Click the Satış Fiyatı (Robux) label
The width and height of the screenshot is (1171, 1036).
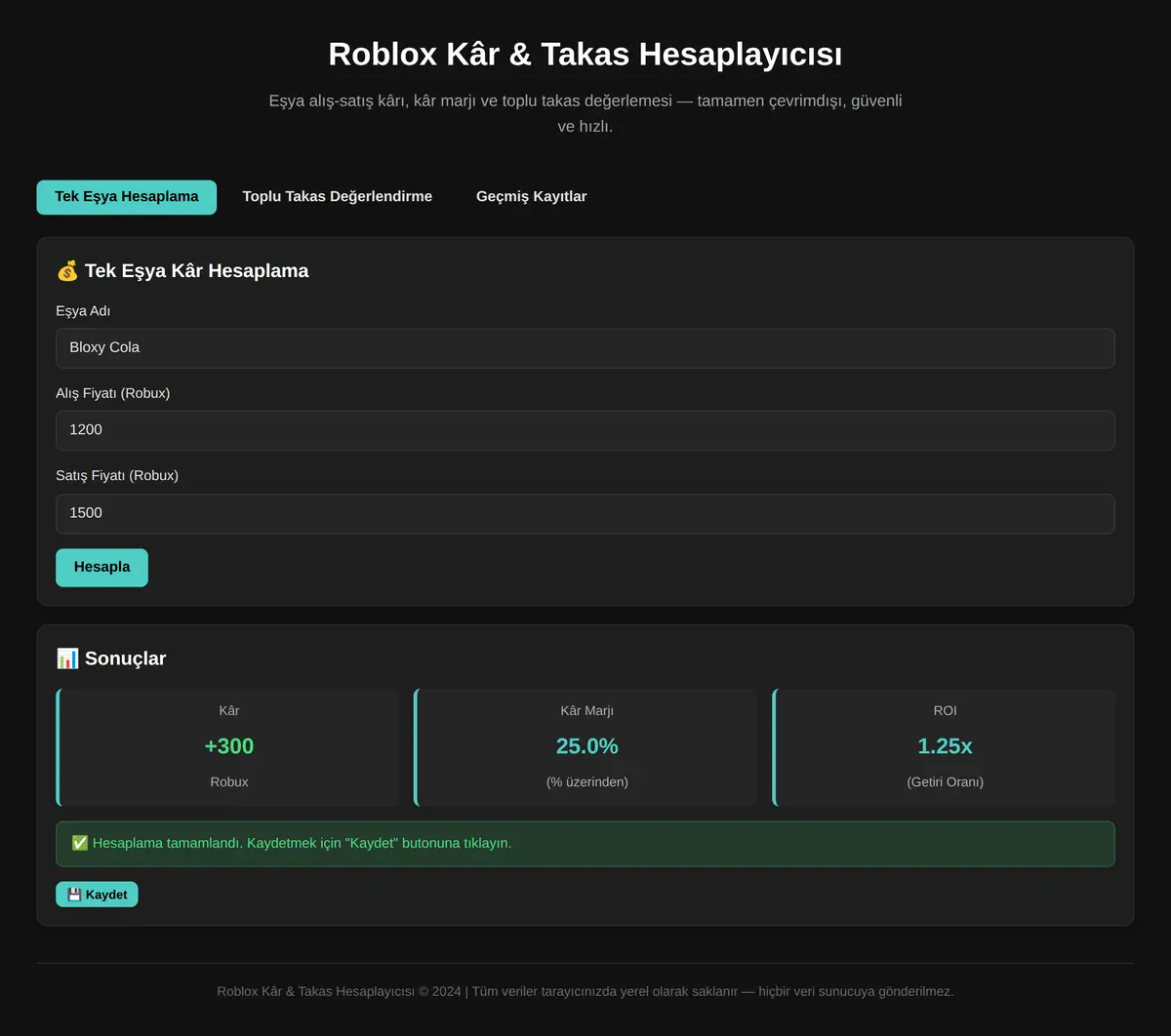pyautogui.click(x=117, y=476)
